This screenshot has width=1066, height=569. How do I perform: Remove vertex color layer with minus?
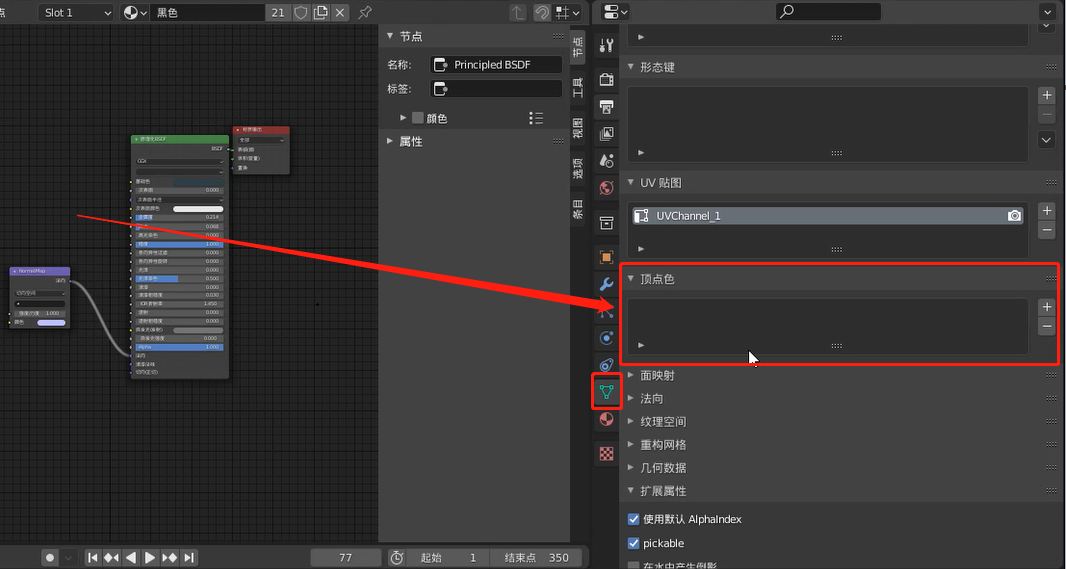coord(1047,327)
